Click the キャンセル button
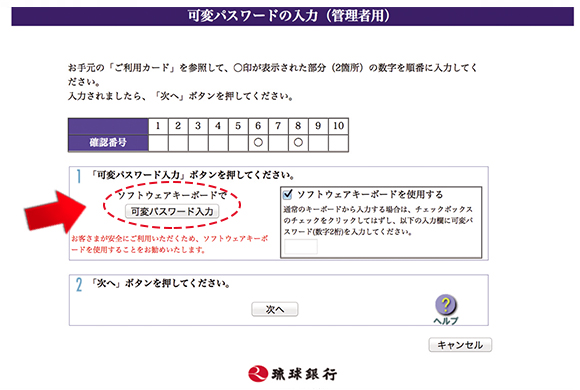 click(460, 345)
